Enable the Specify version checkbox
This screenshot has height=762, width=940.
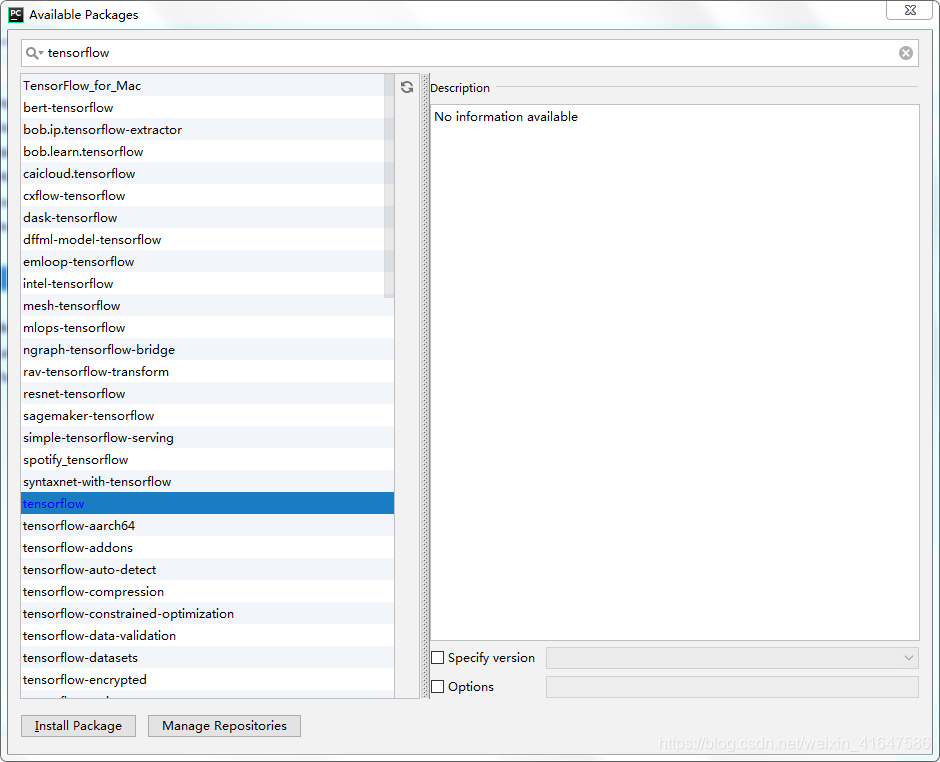click(x=438, y=658)
